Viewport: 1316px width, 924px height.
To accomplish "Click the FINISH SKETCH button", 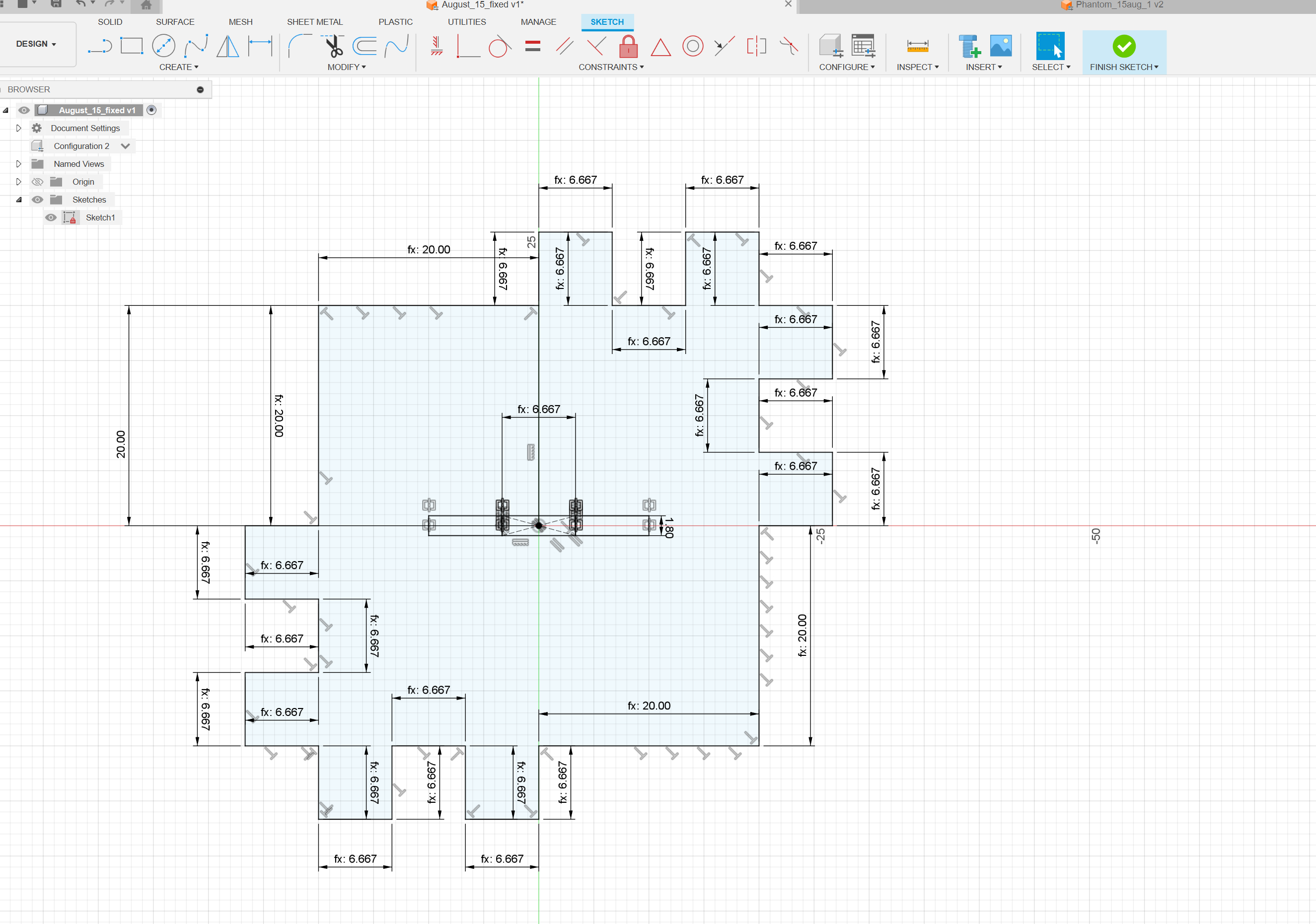I will 1124,52.
